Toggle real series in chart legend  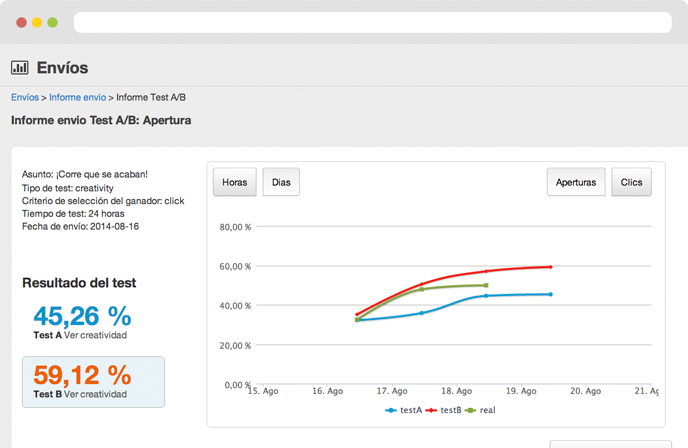coord(482,410)
